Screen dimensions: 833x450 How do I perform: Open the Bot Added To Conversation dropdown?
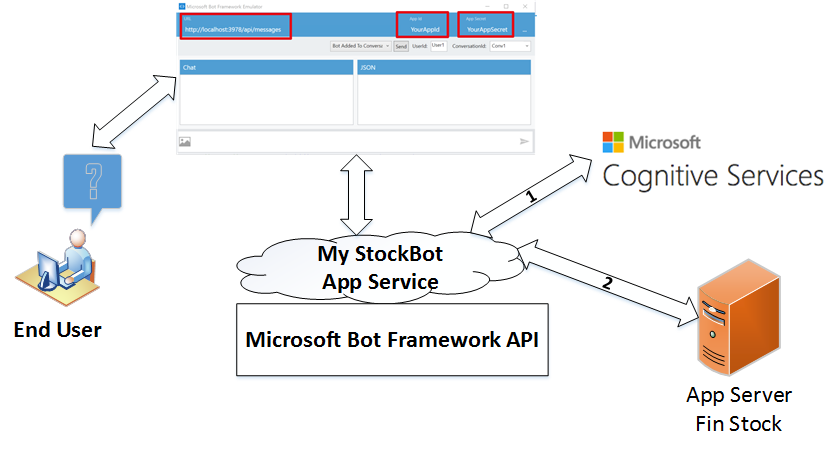pyautogui.click(x=360, y=46)
